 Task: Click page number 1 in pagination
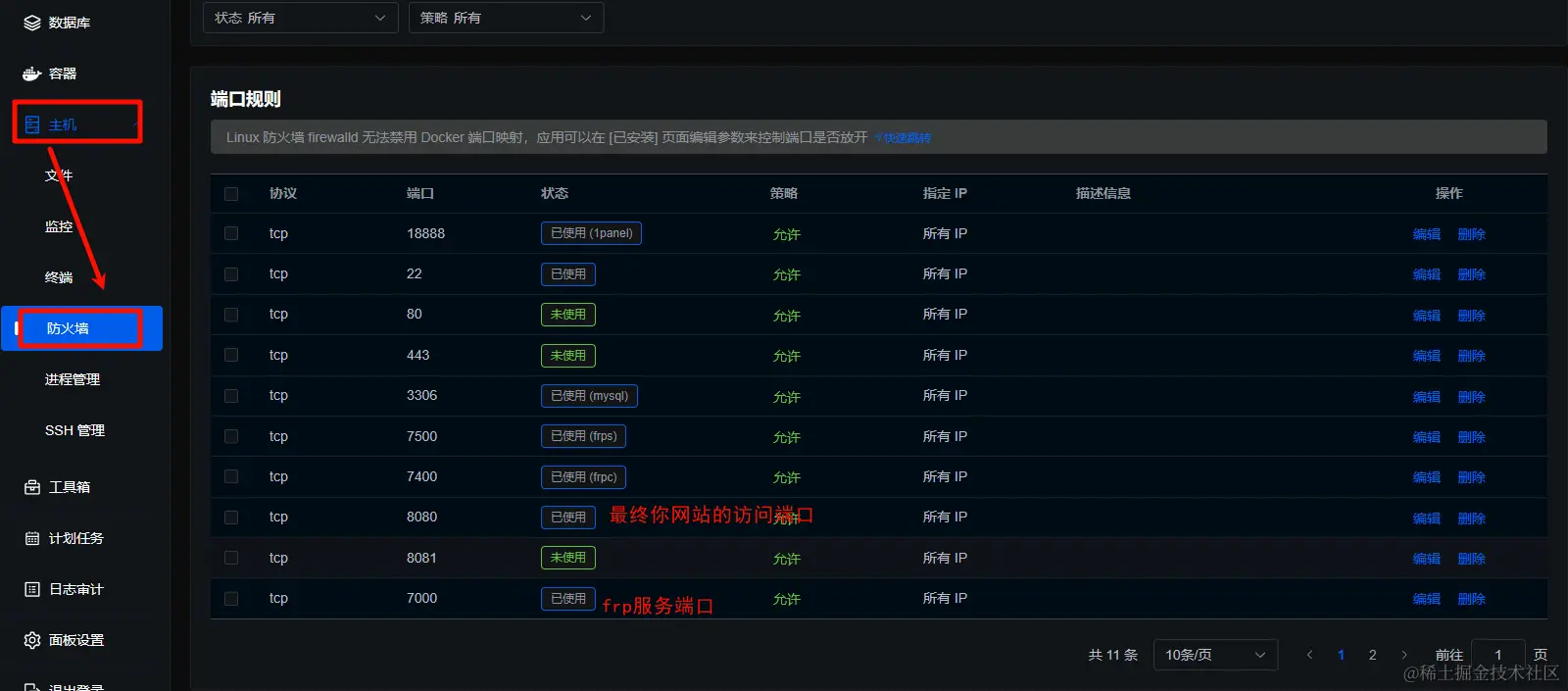(1341, 655)
